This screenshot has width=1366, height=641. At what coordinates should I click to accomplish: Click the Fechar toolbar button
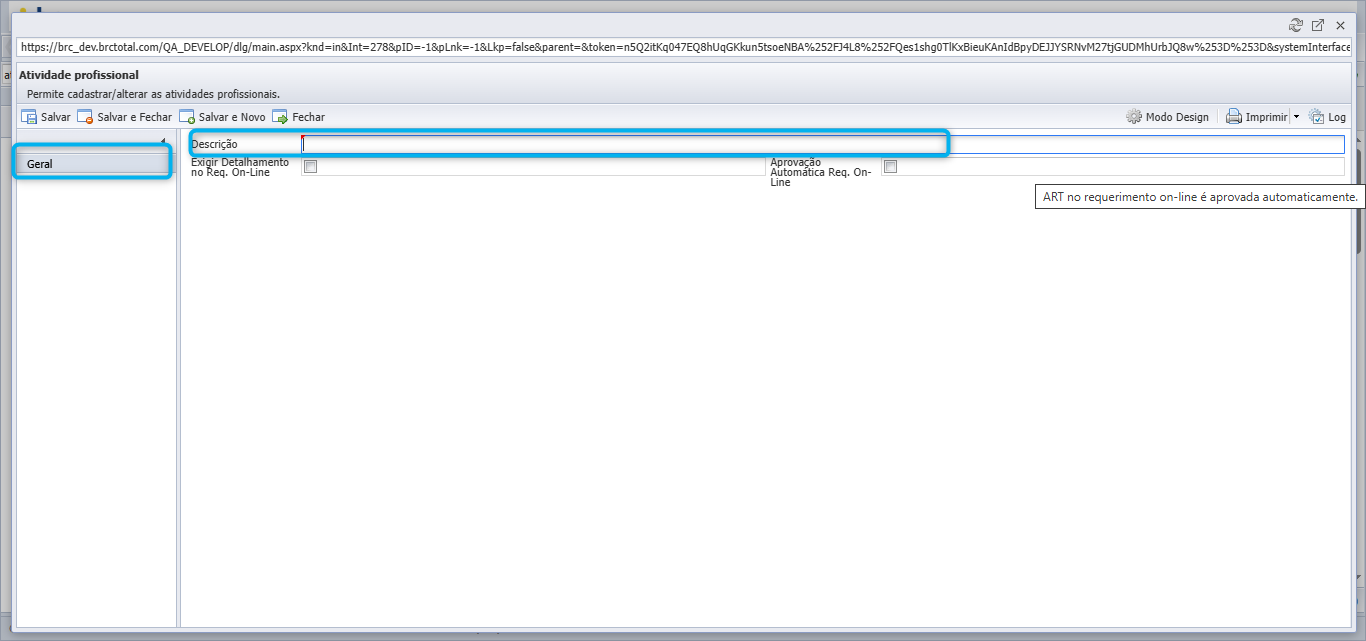point(298,117)
